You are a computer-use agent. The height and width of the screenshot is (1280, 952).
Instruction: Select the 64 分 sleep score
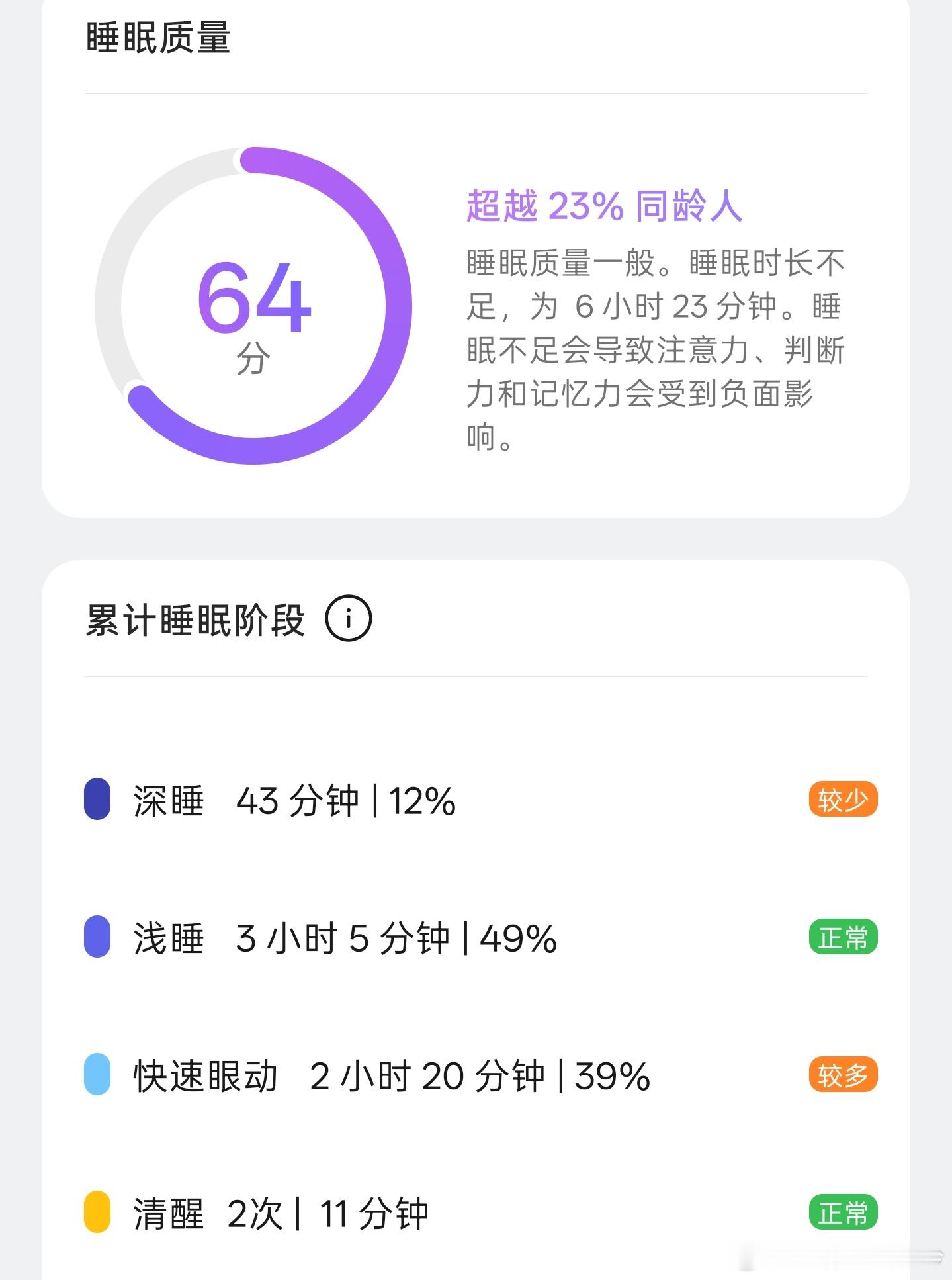[254, 316]
